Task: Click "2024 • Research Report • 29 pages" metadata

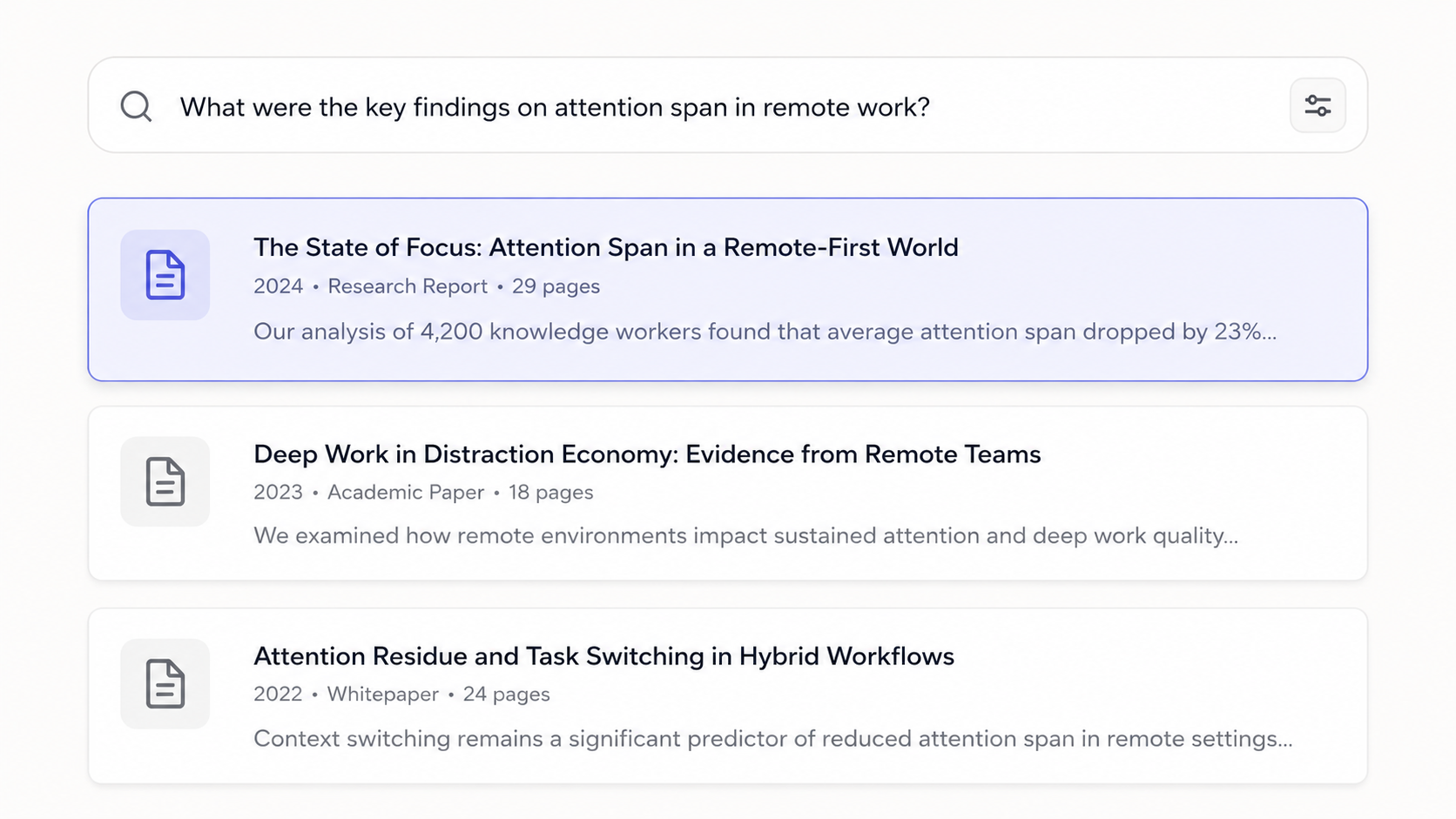Action: 427,286
